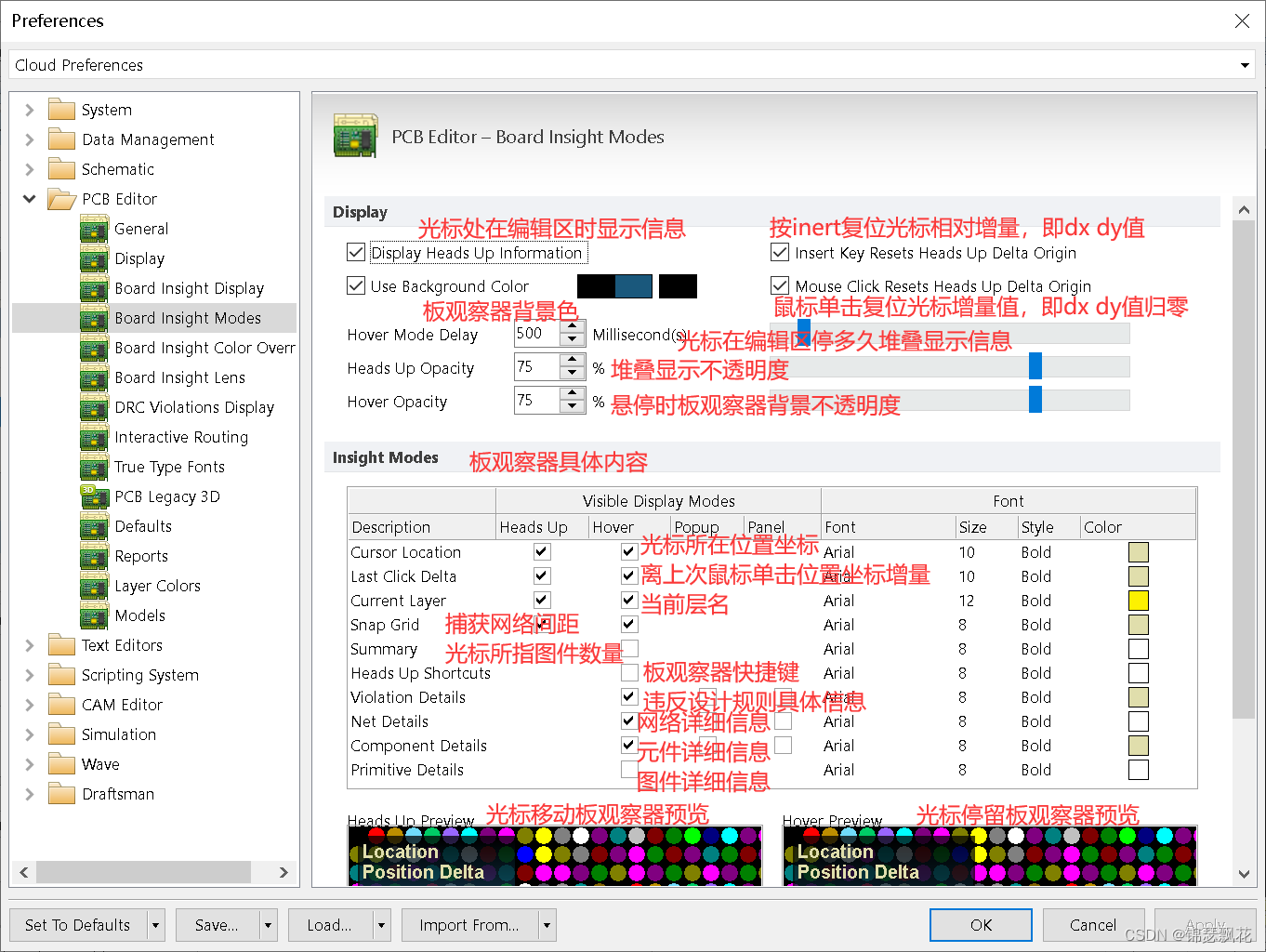Viewport: 1266px width, 952px height.
Task: Click the System folder icon
Action: coord(61,110)
